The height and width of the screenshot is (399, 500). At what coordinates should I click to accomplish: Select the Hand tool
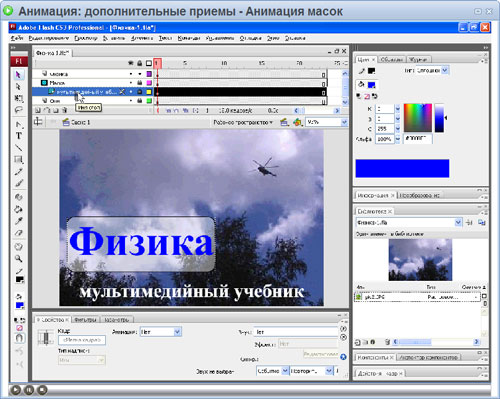click(18, 247)
